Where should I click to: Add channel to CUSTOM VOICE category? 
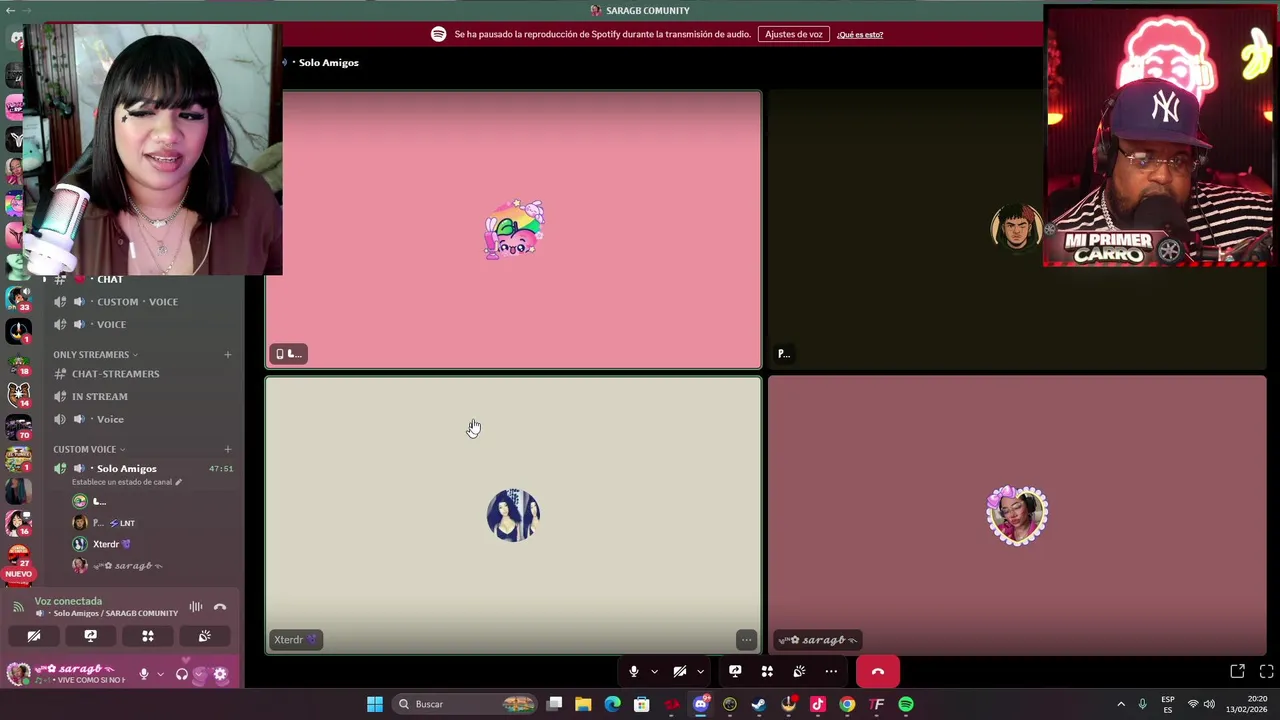[x=227, y=449]
